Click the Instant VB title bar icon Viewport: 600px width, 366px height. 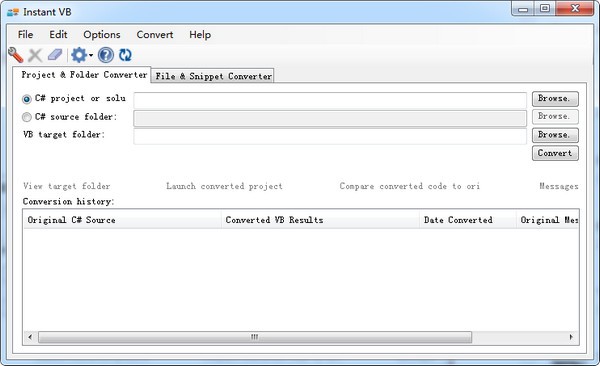click(13, 12)
